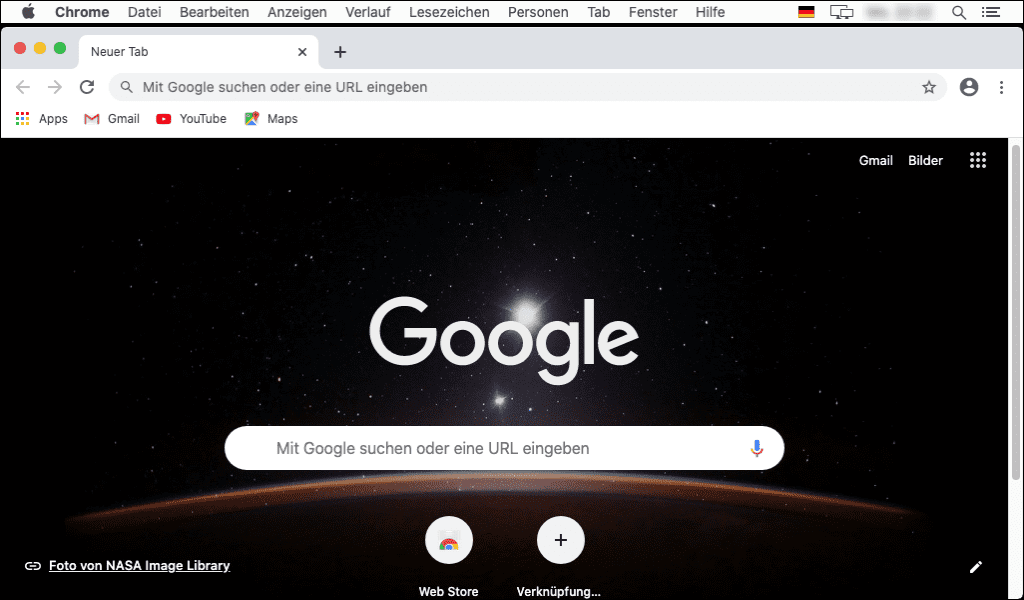Click the Google logo
Viewport: 1024px width, 600px height.
pos(504,339)
